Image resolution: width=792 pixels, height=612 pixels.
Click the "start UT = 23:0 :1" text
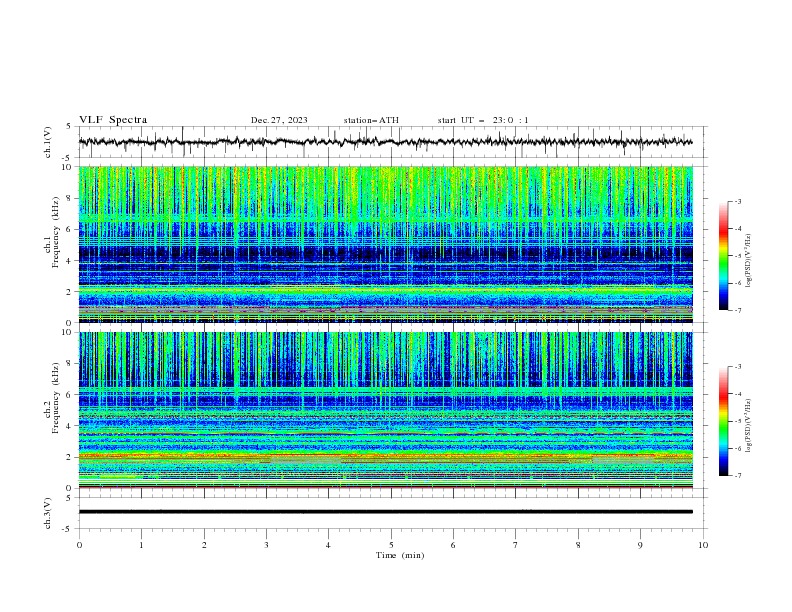pyautogui.click(x=483, y=120)
